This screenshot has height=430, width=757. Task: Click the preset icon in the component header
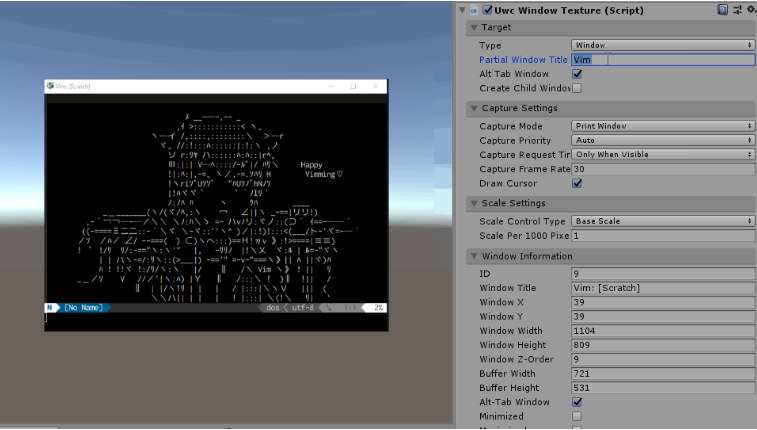(737, 10)
